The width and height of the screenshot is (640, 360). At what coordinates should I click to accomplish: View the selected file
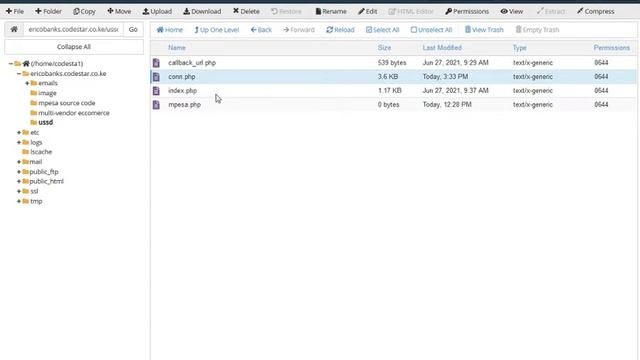(511, 11)
